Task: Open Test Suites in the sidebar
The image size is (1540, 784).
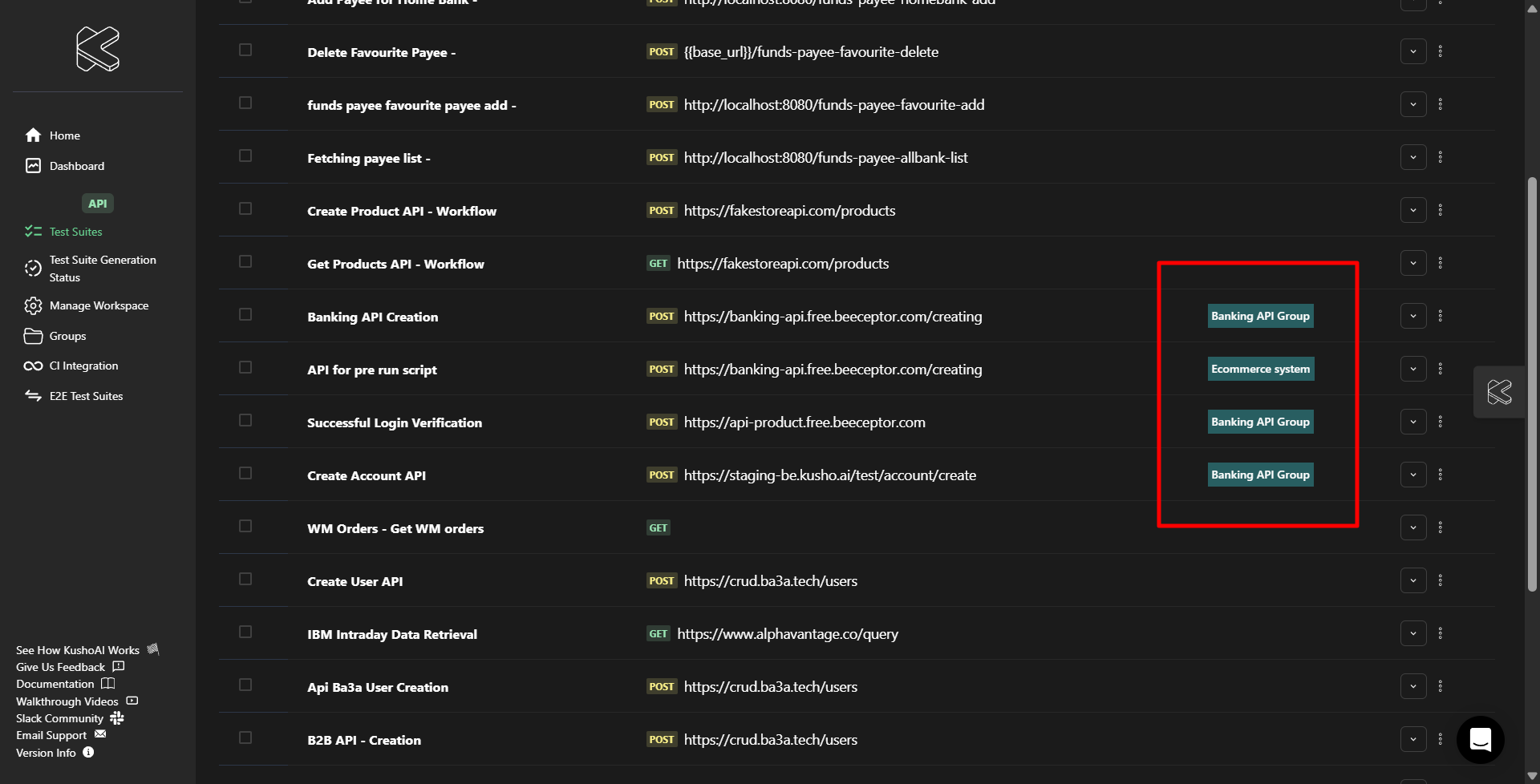Action: click(x=75, y=232)
